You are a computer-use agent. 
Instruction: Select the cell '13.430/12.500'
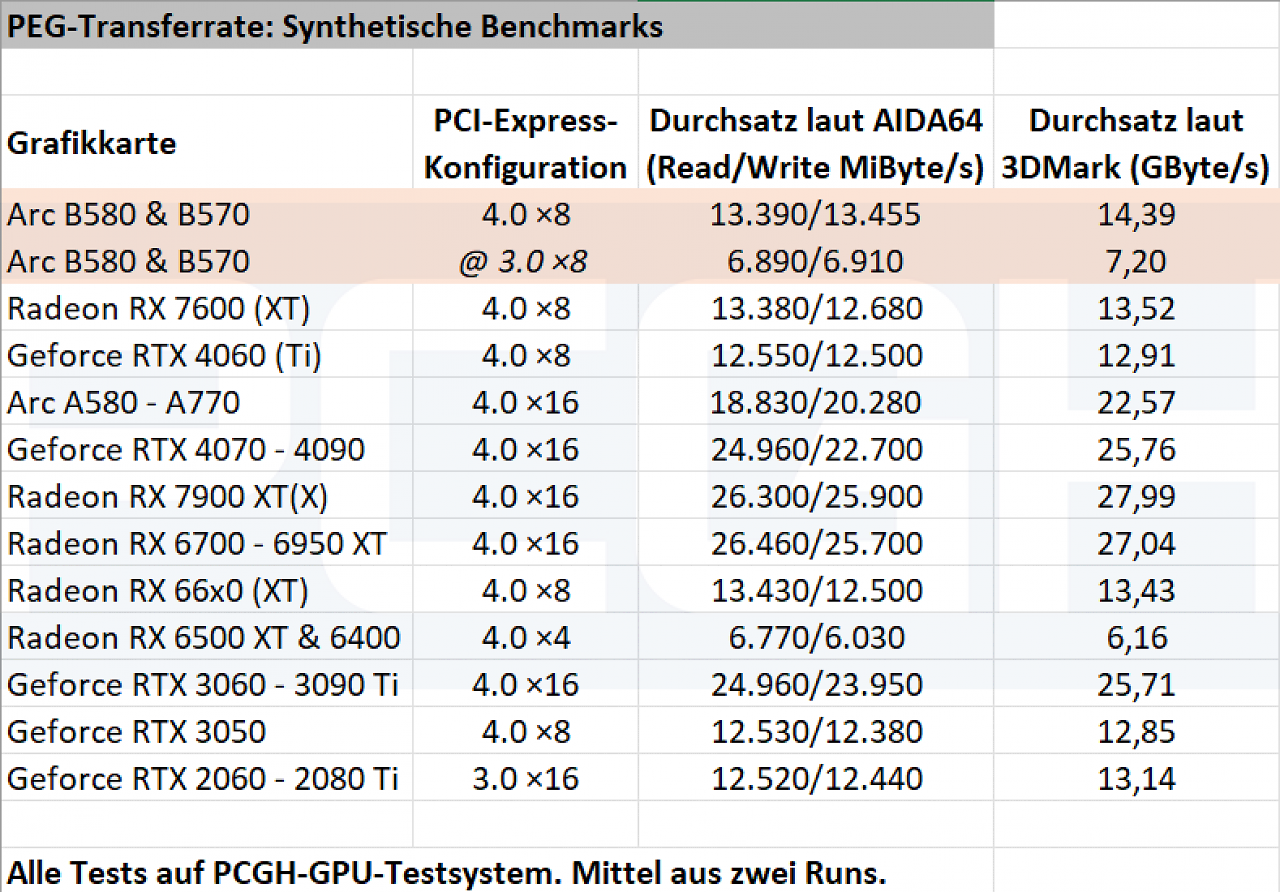(816, 589)
